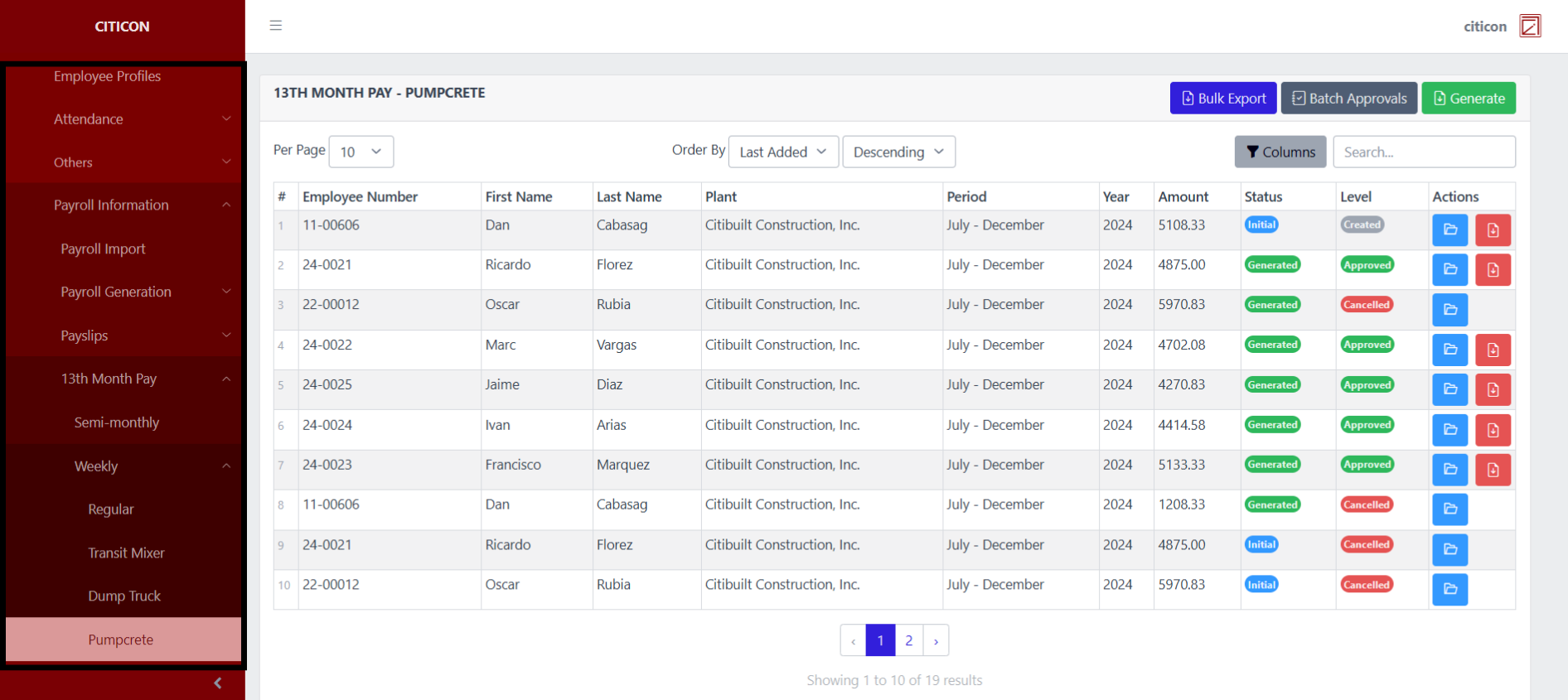Viewport: 1568px width, 700px height.
Task: Click red export icon for Ricardo Florez's row
Action: (1493, 270)
